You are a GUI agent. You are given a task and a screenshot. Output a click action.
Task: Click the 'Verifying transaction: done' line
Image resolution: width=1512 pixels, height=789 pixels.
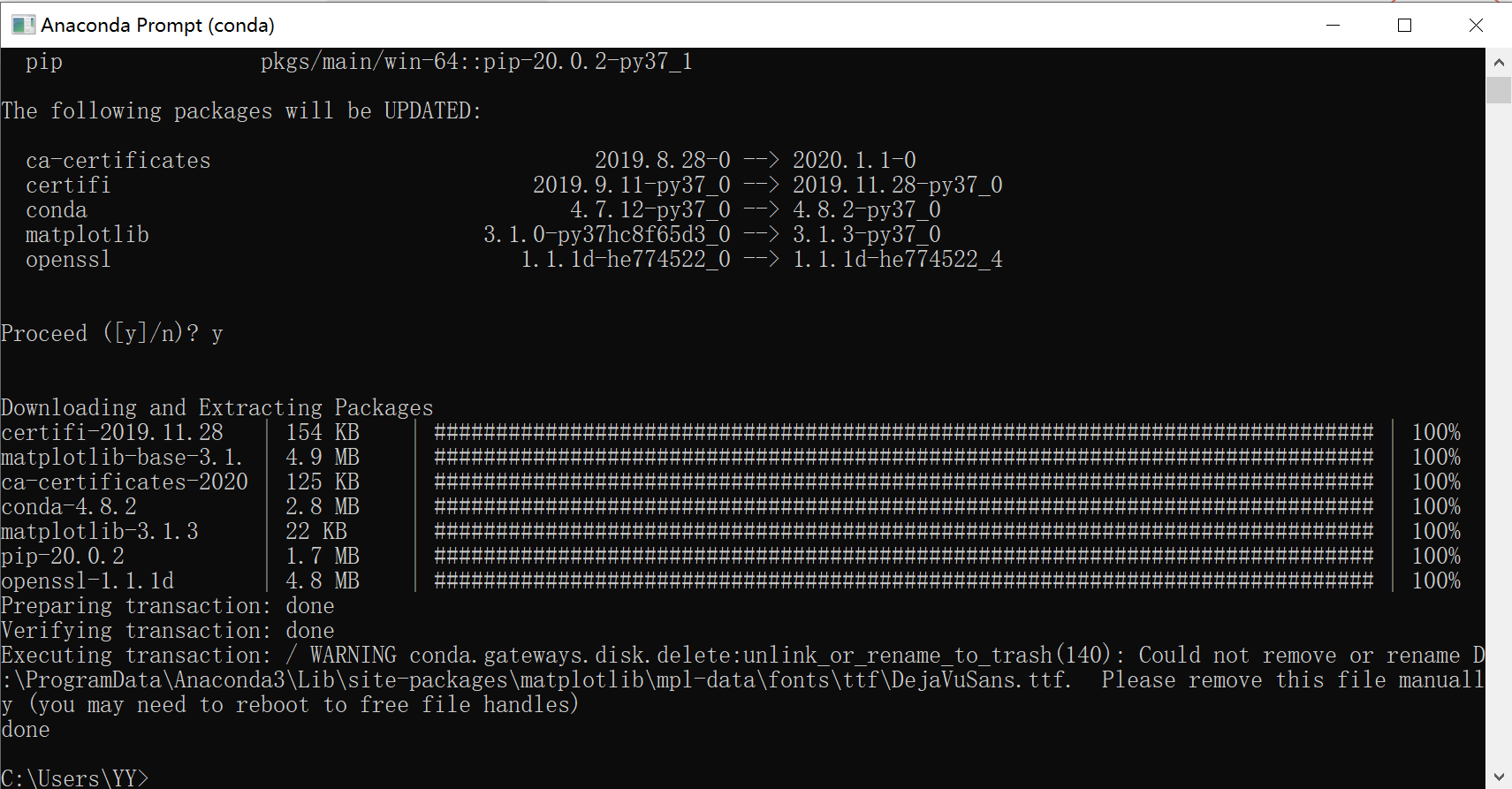[168, 631]
